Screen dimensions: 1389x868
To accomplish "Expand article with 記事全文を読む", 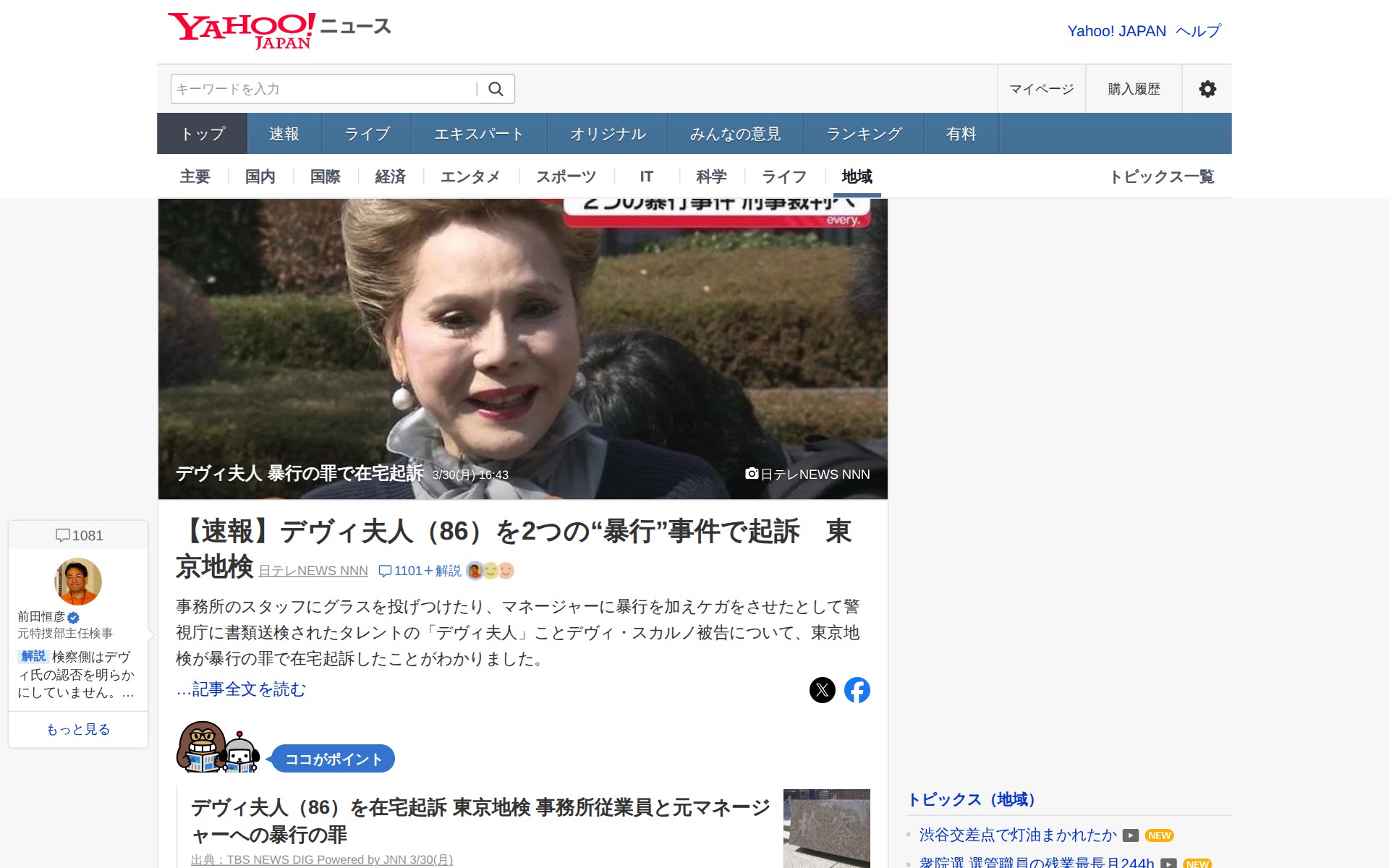I will 241,689.
